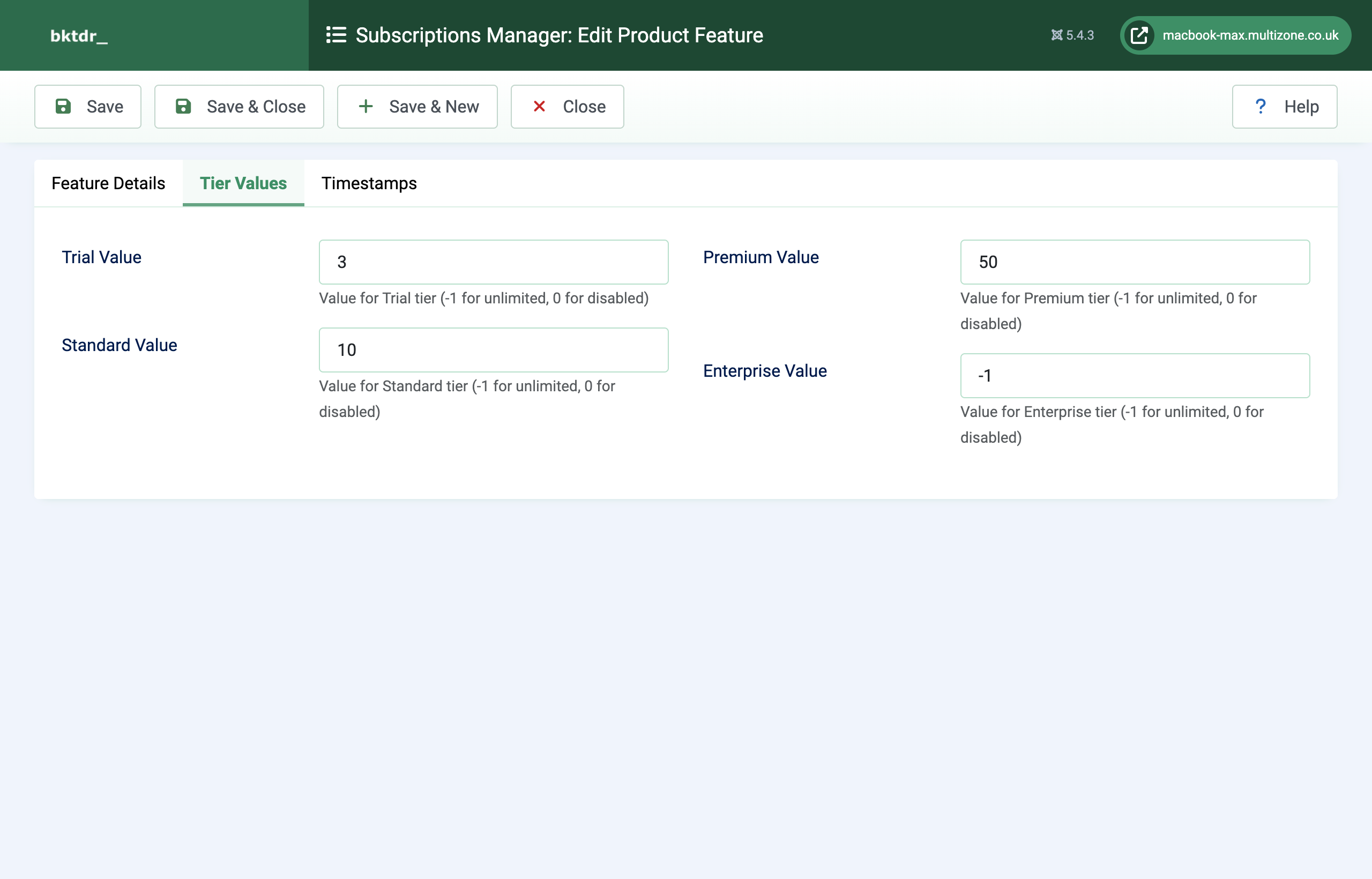This screenshot has width=1372, height=879.
Task: Click the external link icon near the site URL
Action: [1139, 35]
